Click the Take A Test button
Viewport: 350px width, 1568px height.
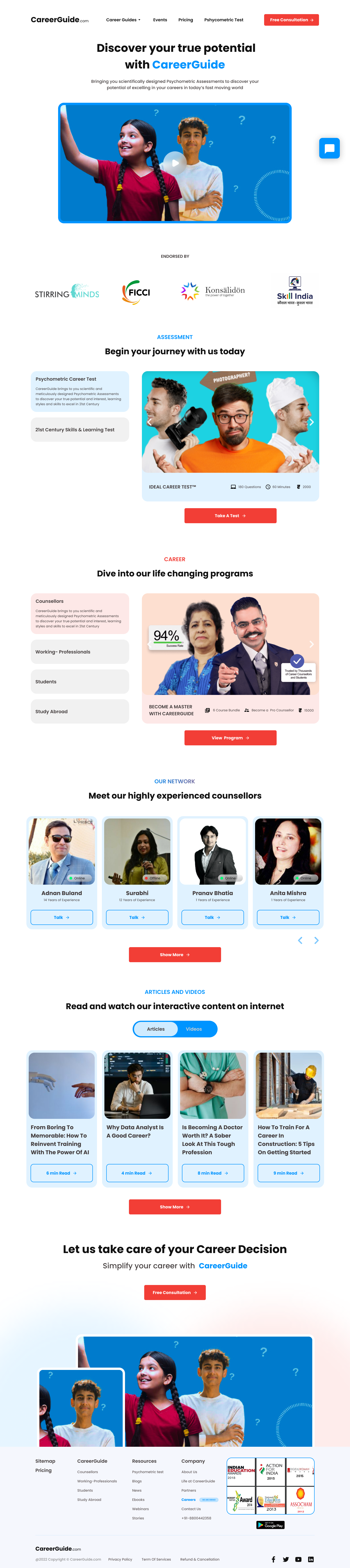[x=230, y=516]
